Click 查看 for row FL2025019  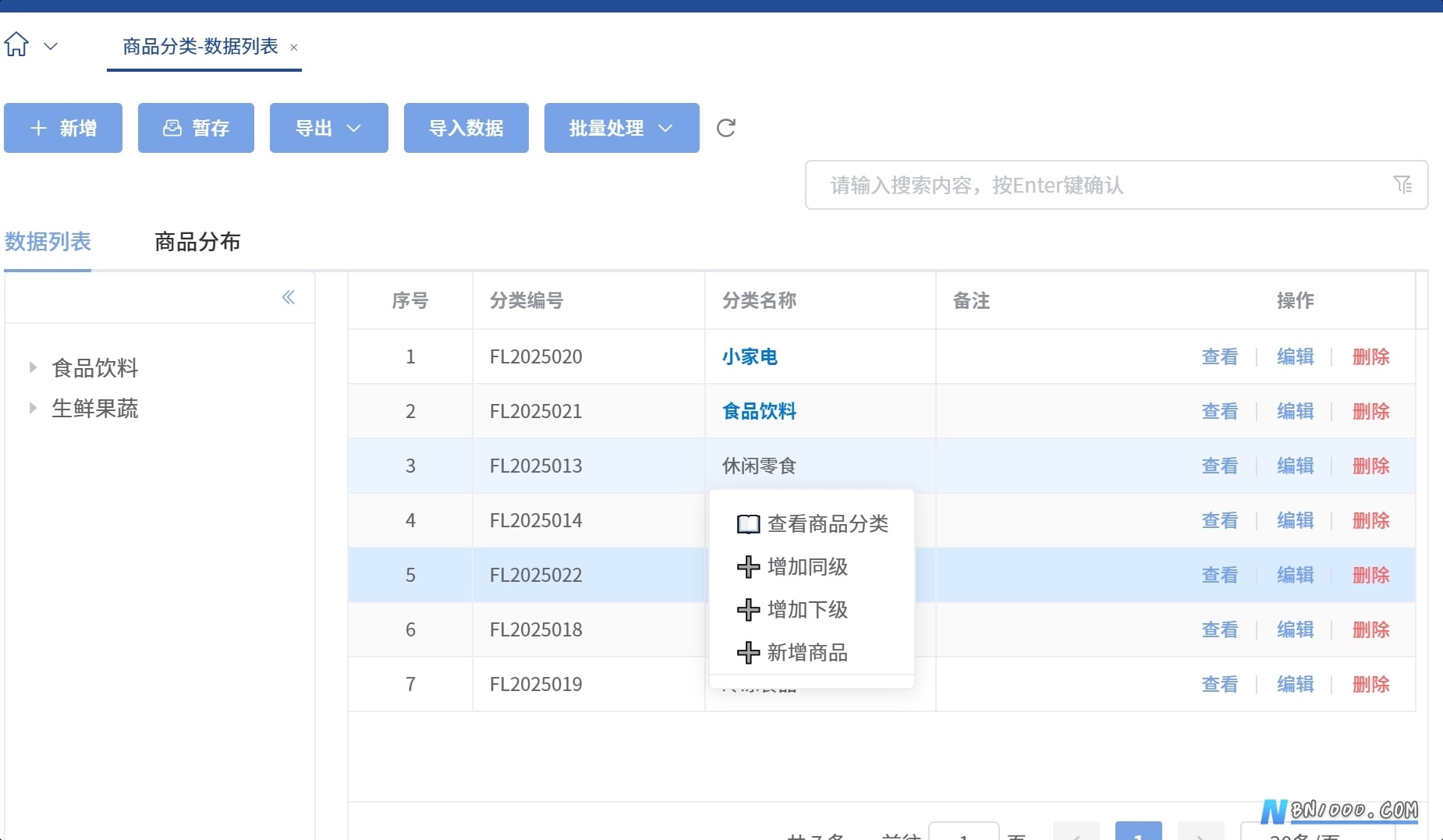pos(1220,684)
